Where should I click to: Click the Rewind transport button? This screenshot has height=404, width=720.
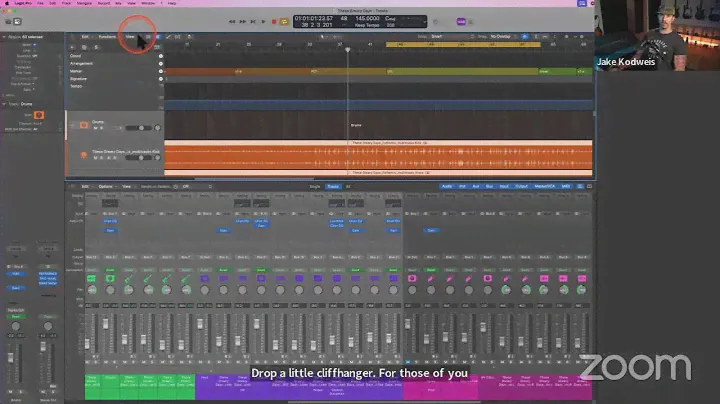coord(233,21)
